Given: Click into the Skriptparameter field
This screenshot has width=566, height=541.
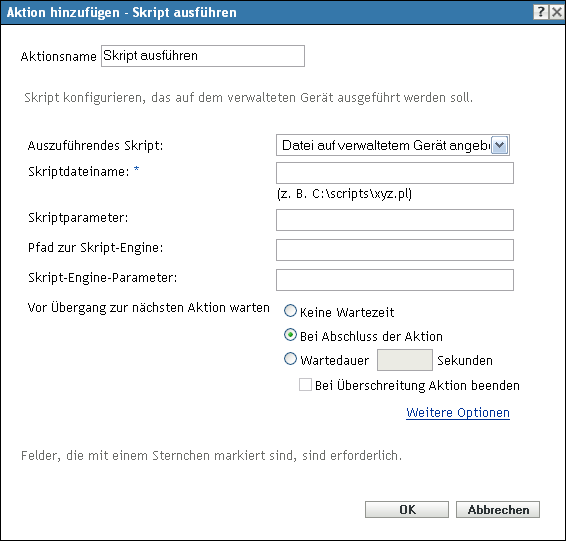Looking at the screenshot, I should (x=395, y=220).
